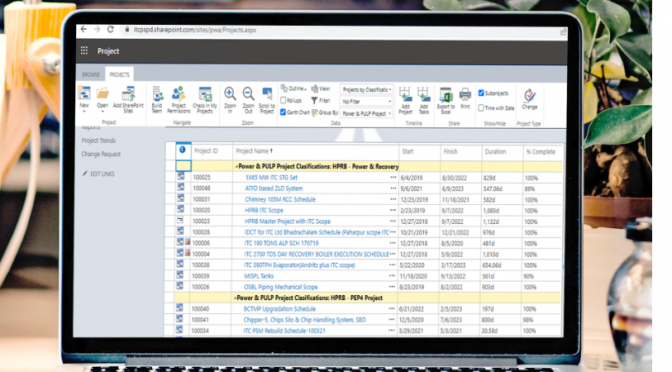Click Export to Excel icon
The height and width of the screenshot is (372, 672).
pyautogui.click(x=446, y=94)
